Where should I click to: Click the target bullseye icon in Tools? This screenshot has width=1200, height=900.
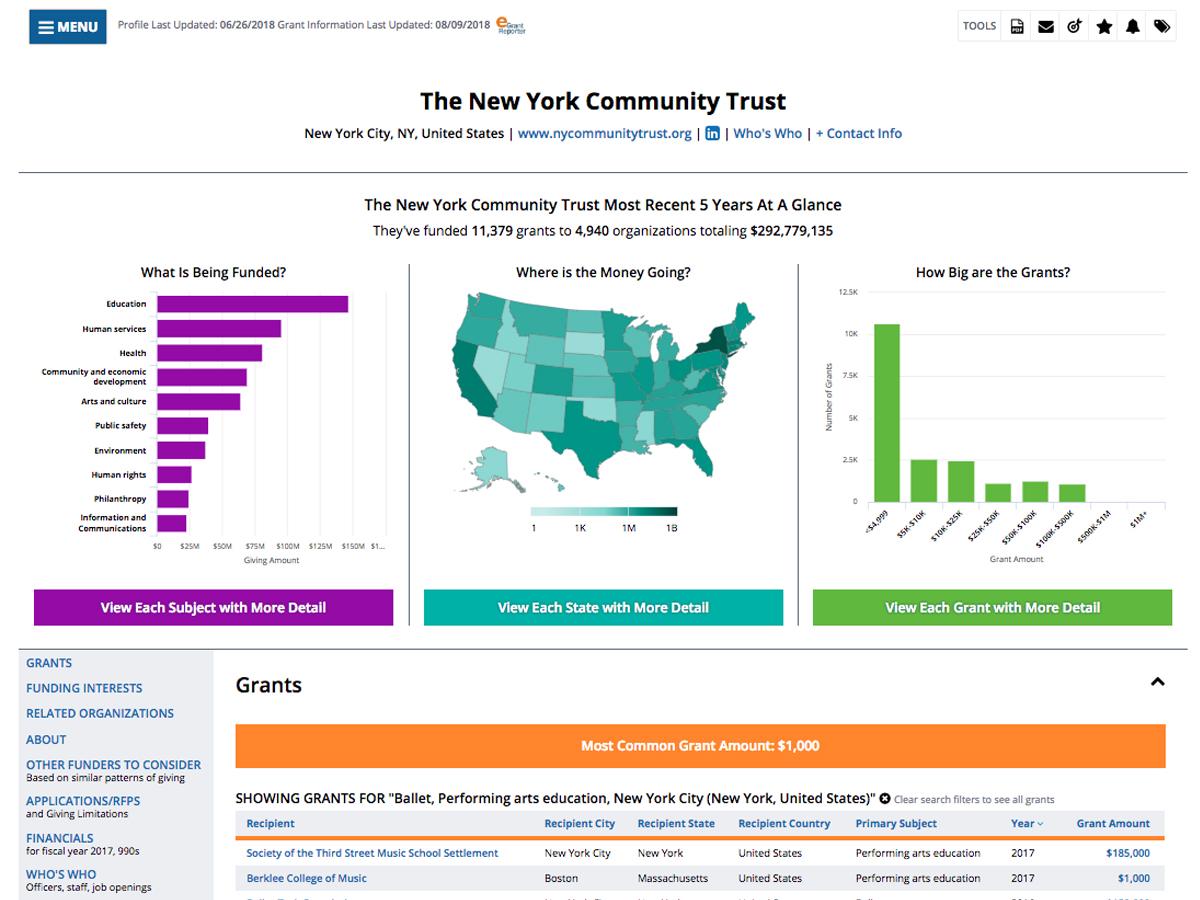pos(1075,27)
